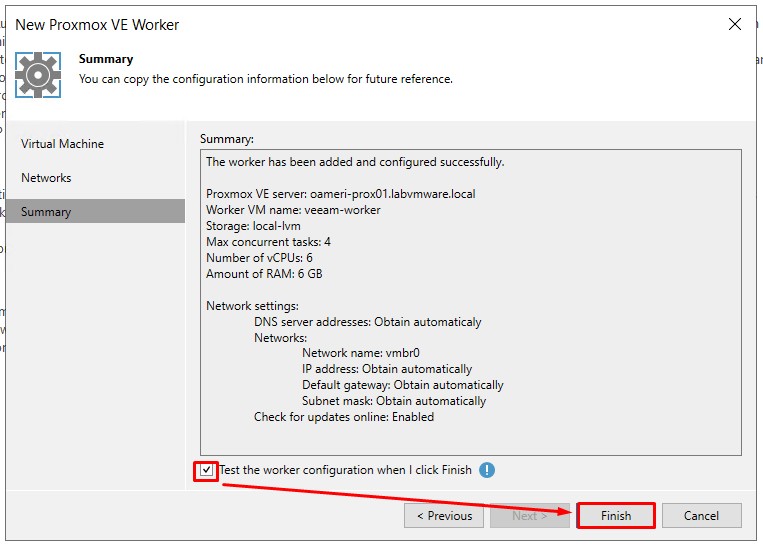This screenshot has height=546, width=763.
Task: Click the Proxmox VE server line in the summary
Action: click(x=340, y=194)
